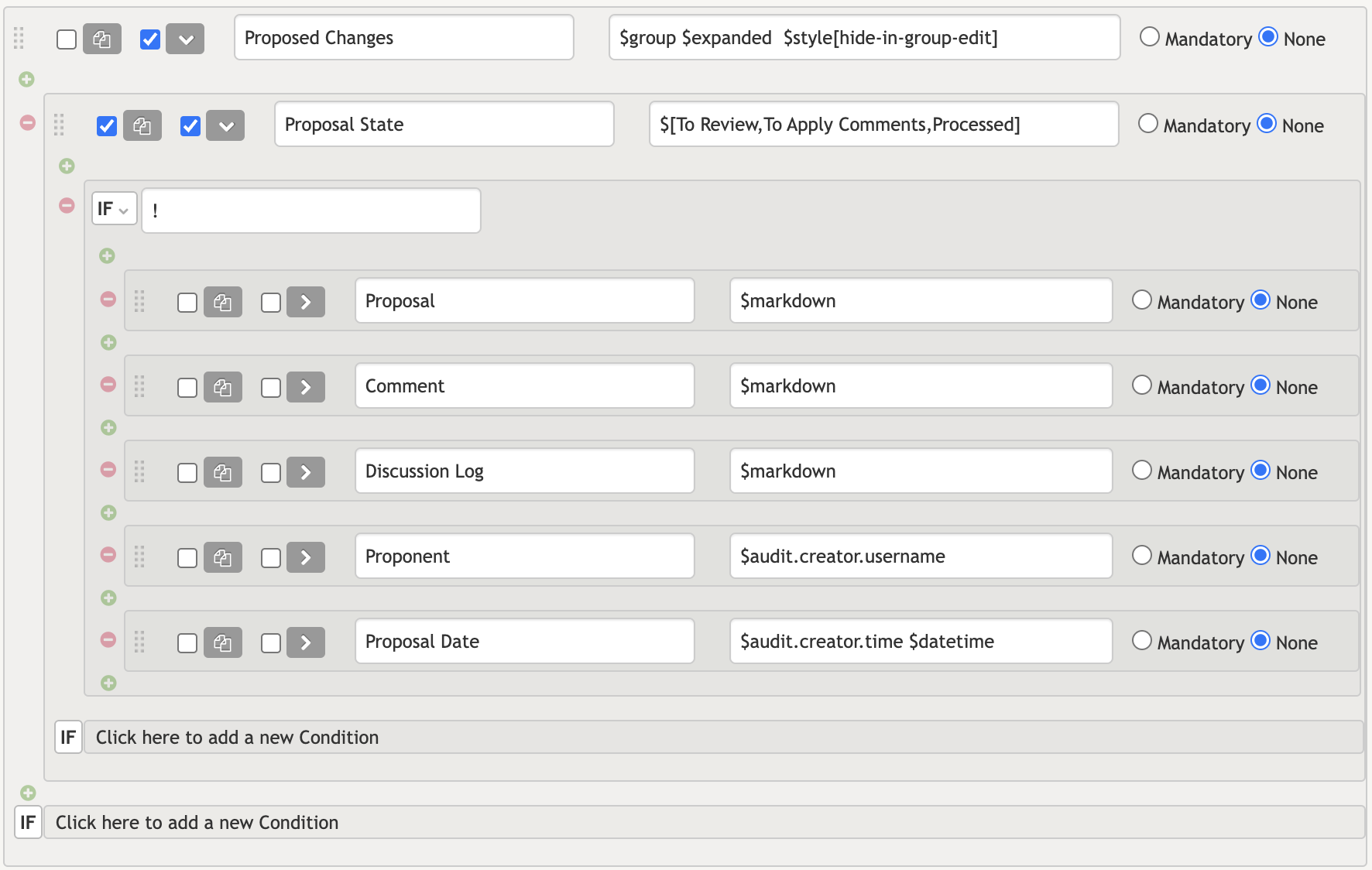The height and width of the screenshot is (870, 1372).
Task: Click copy icon in Proposal Date row
Action: pyautogui.click(x=223, y=642)
